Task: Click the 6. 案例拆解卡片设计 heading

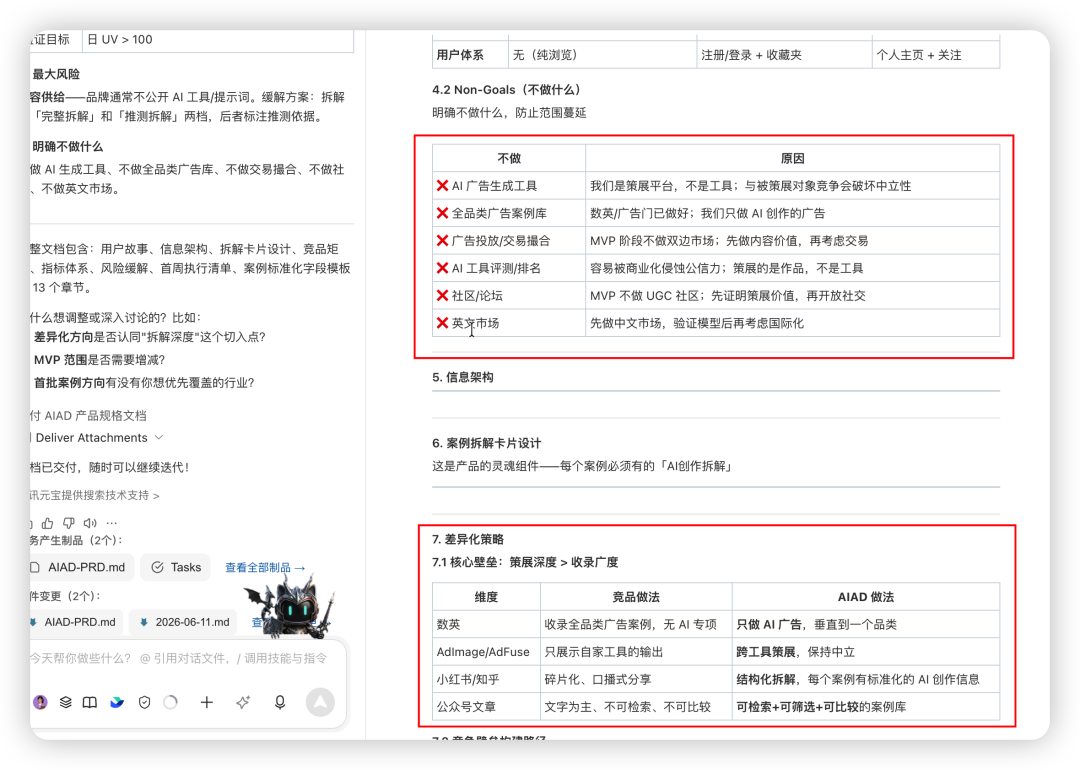Action: tap(487, 443)
